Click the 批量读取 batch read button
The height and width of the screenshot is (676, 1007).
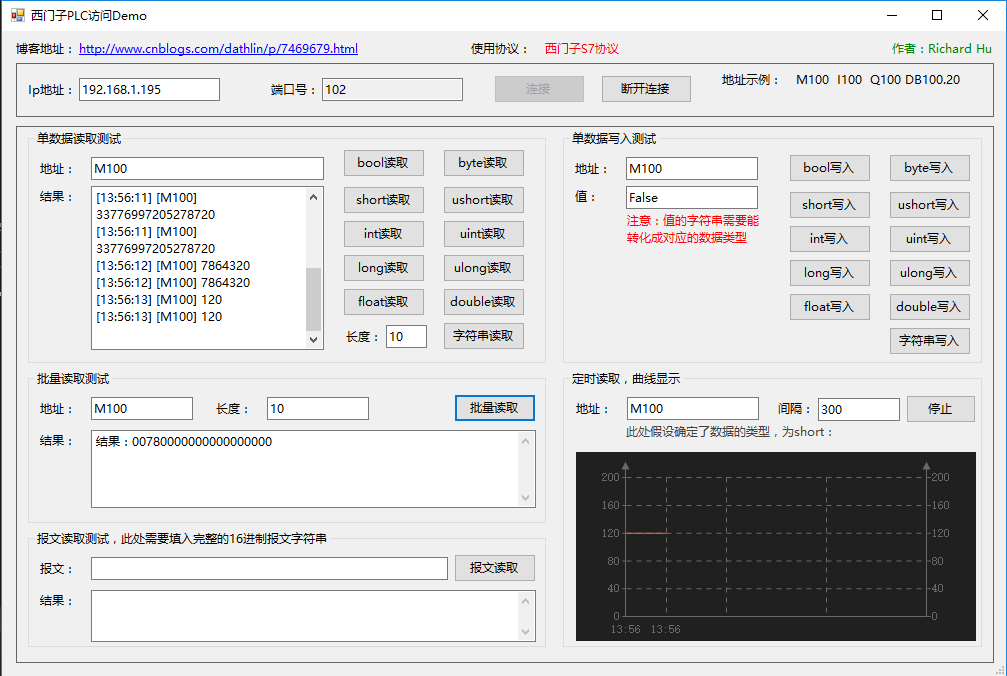(x=494, y=408)
